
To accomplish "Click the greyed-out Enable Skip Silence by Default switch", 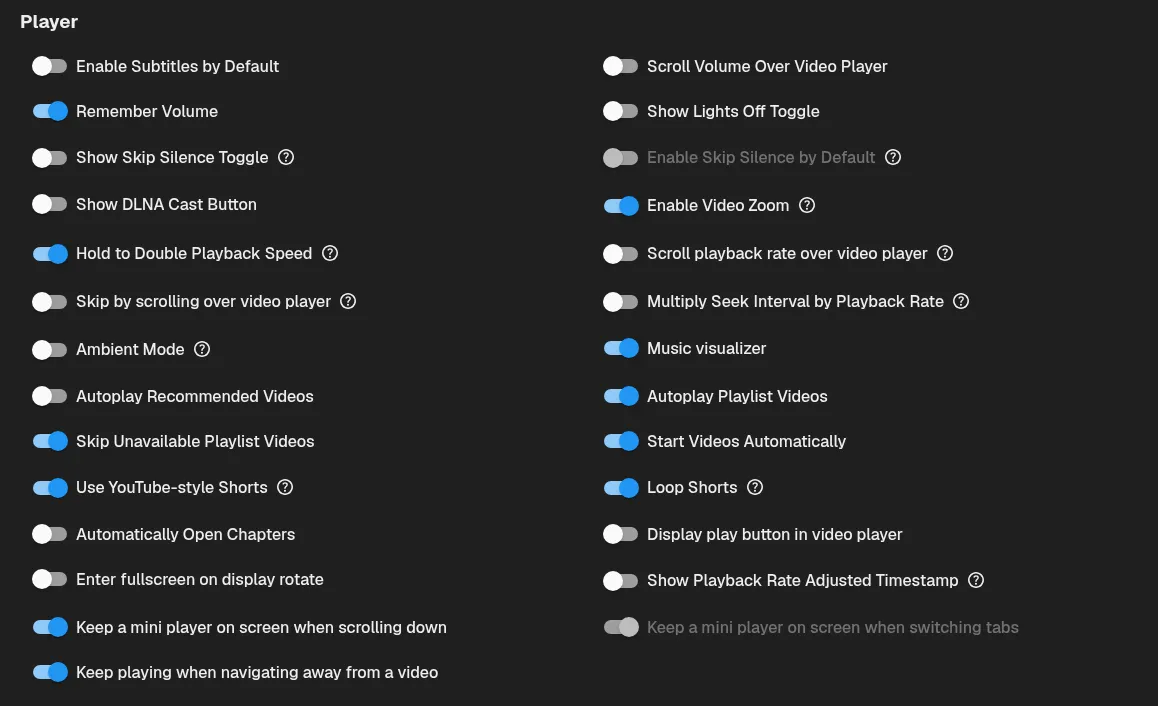I will (x=620, y=158).
